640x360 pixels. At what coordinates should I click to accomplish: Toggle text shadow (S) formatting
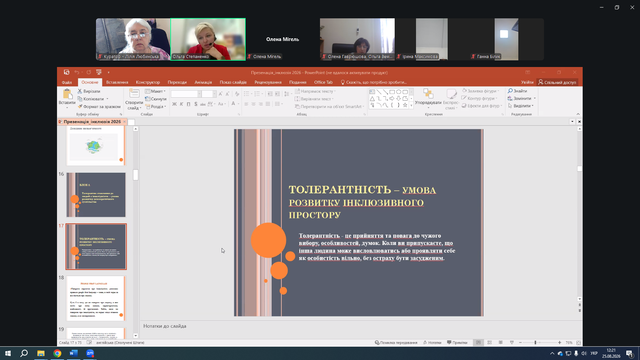click(196, 104)
